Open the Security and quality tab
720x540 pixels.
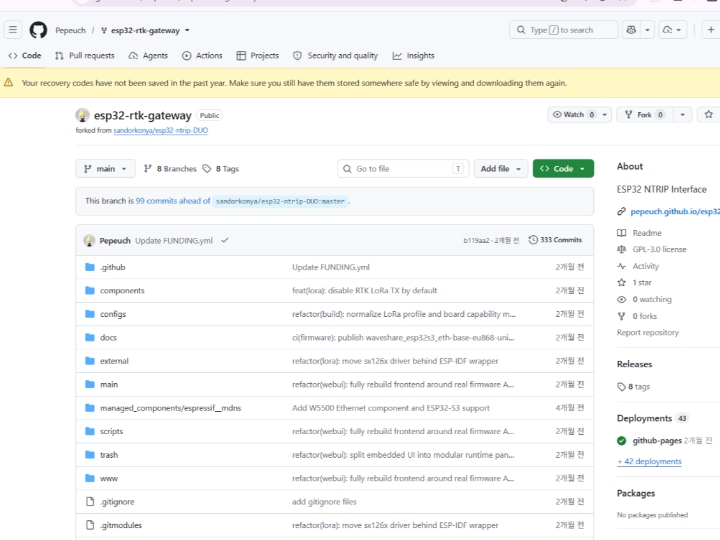336,56
